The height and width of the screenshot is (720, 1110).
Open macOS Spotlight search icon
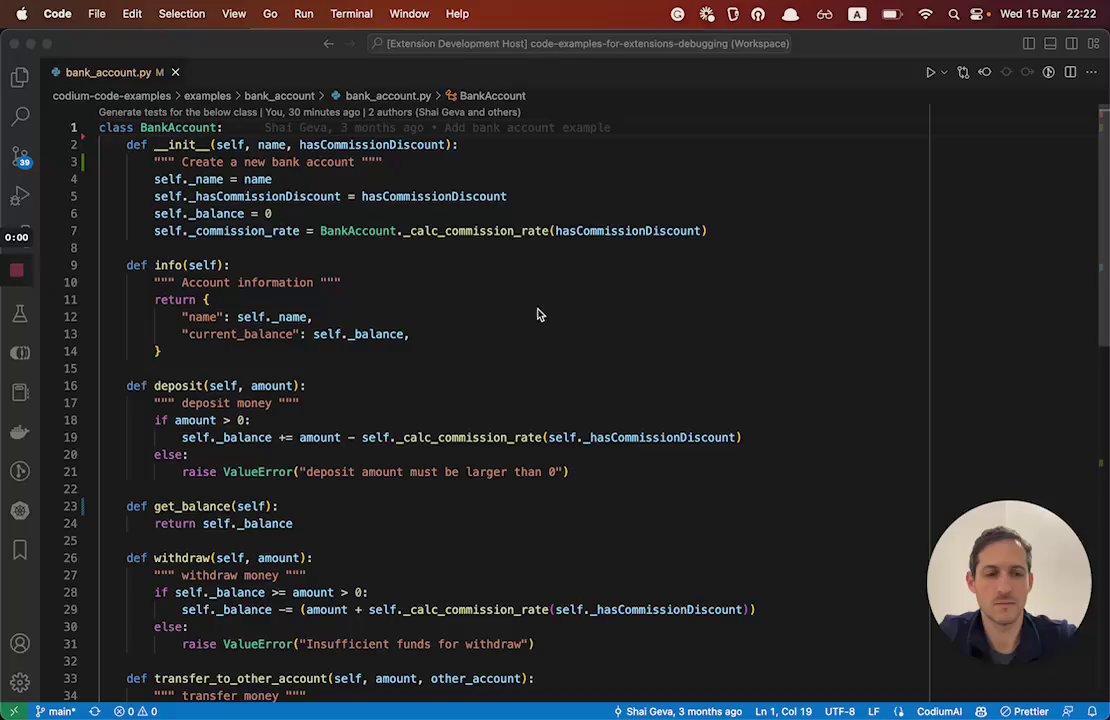954,14
